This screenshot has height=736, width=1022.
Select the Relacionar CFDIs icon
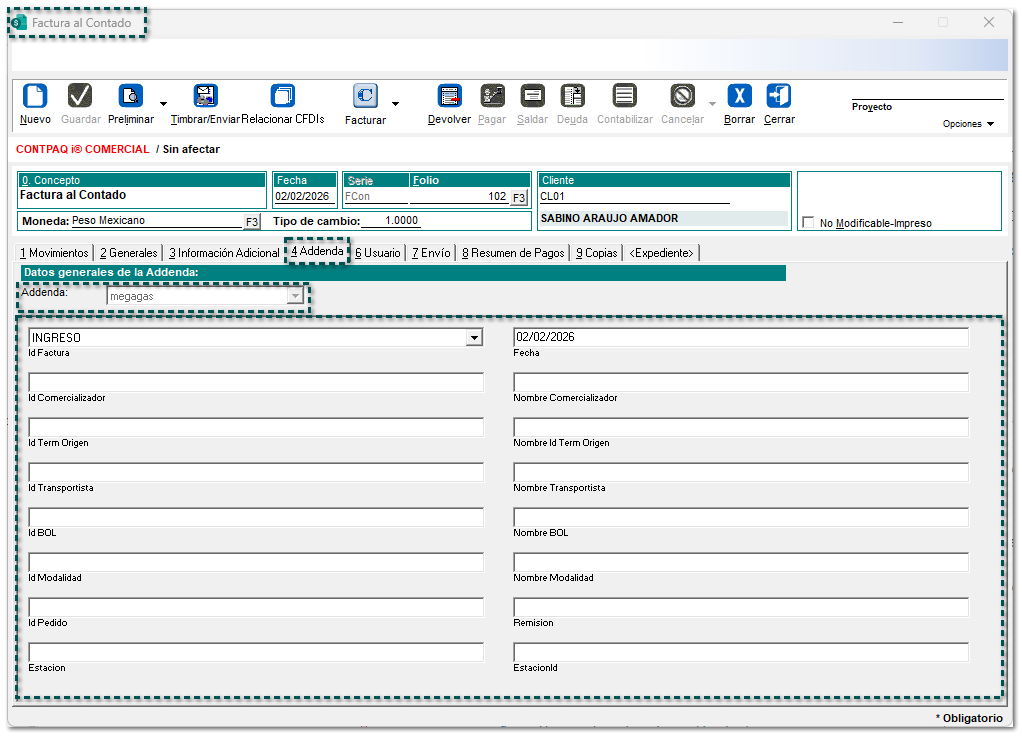click(x=283, y=96)
